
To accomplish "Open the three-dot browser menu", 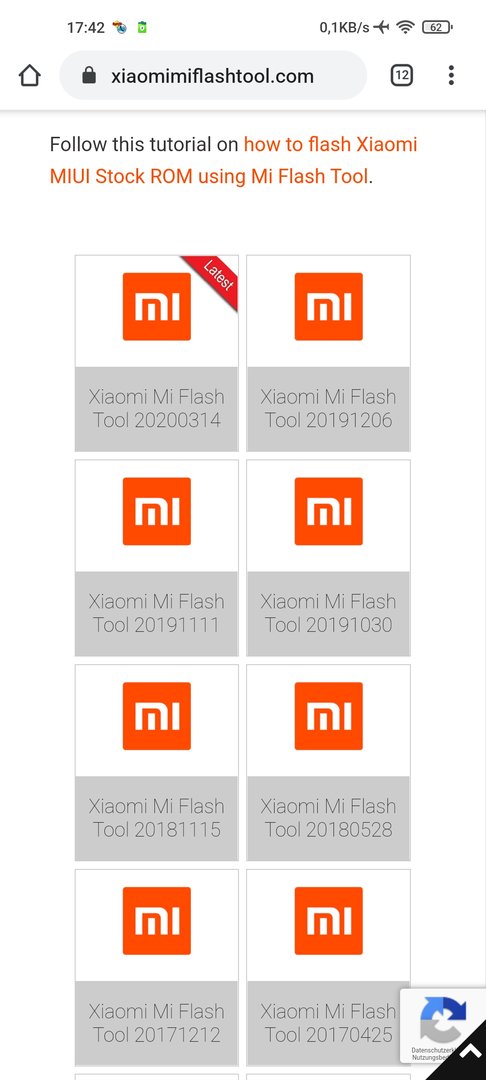I will tap(451, 75).
